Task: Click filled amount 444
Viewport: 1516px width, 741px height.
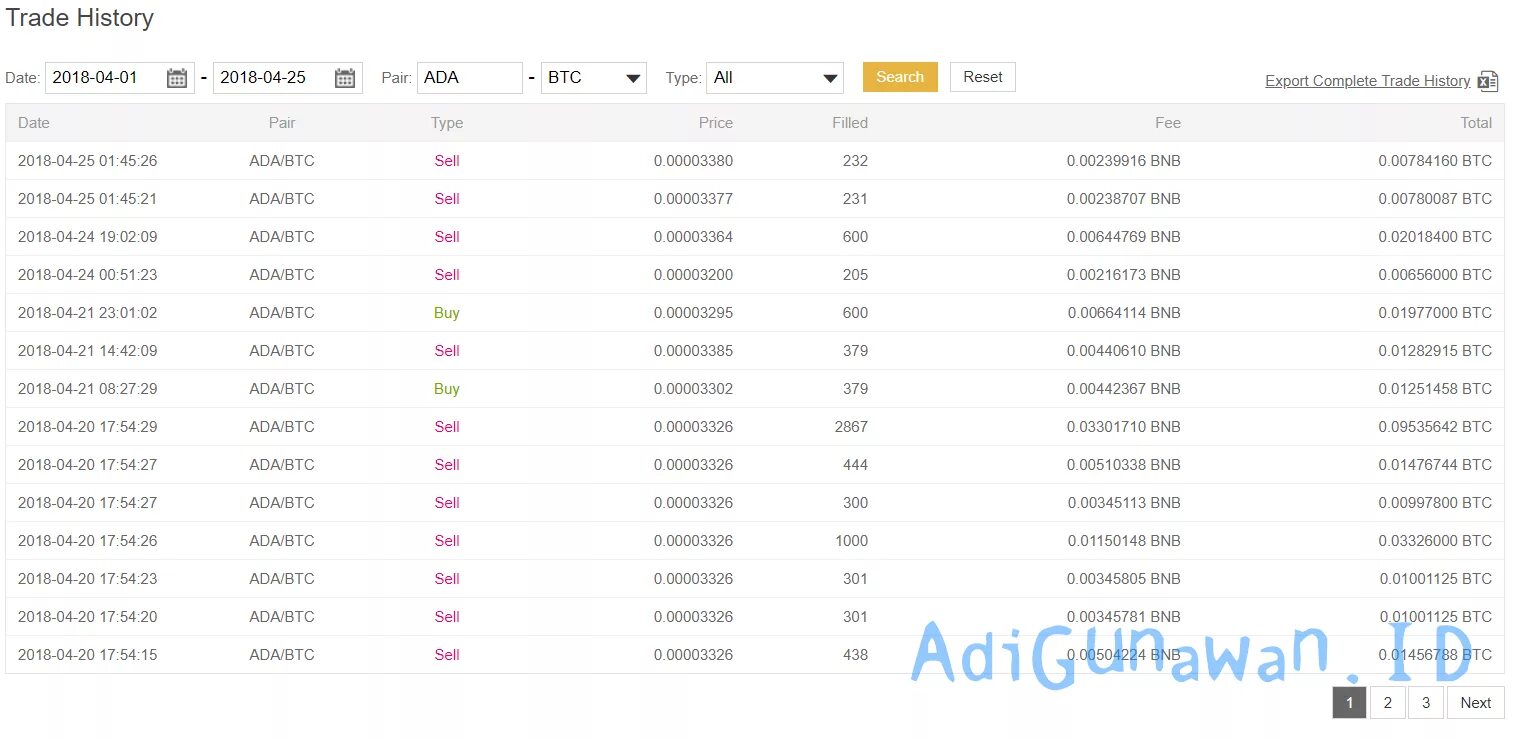Action: [x=855, y=465]
